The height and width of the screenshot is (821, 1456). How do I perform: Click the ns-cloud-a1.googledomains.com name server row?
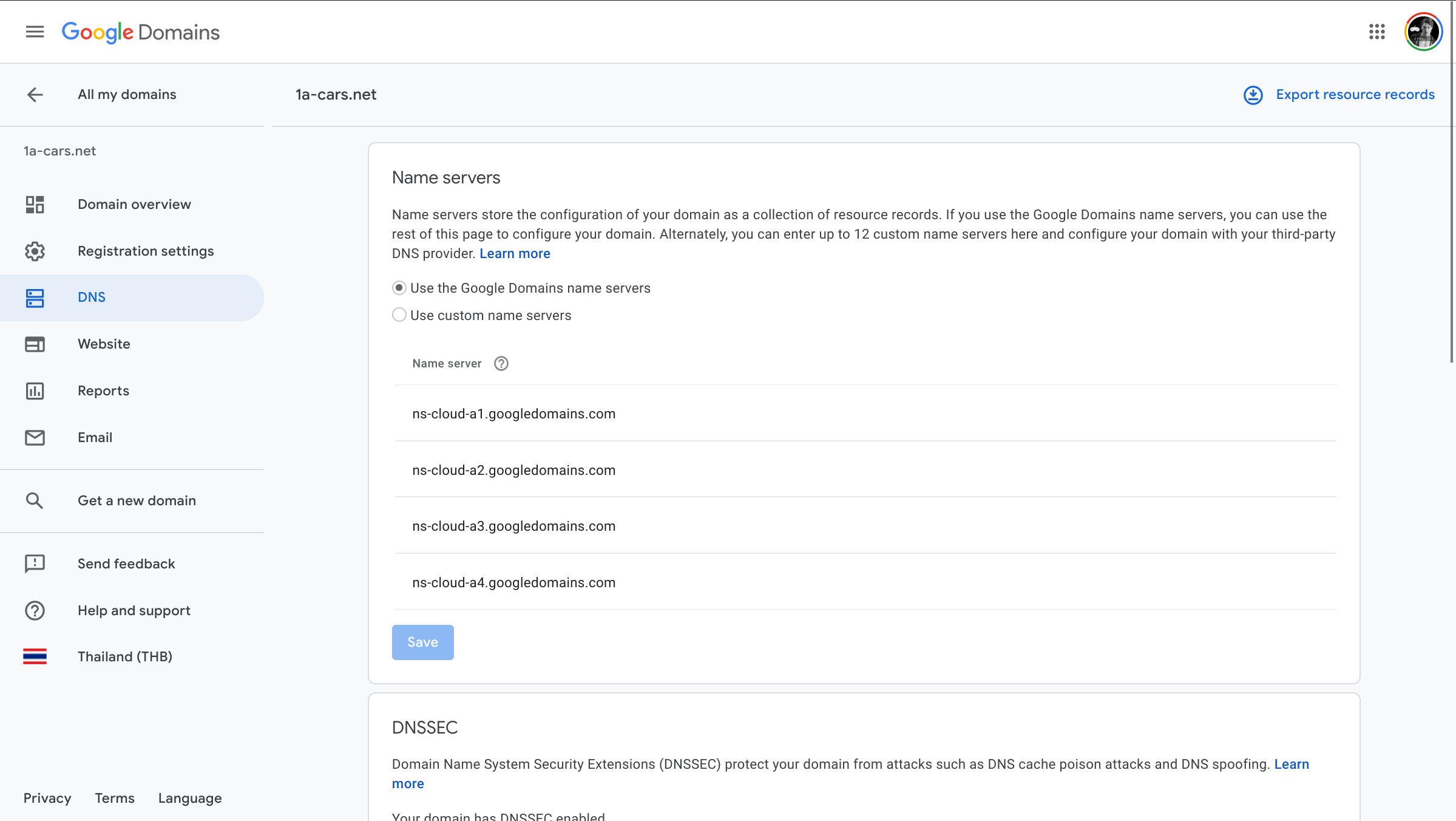click(513, 414)
